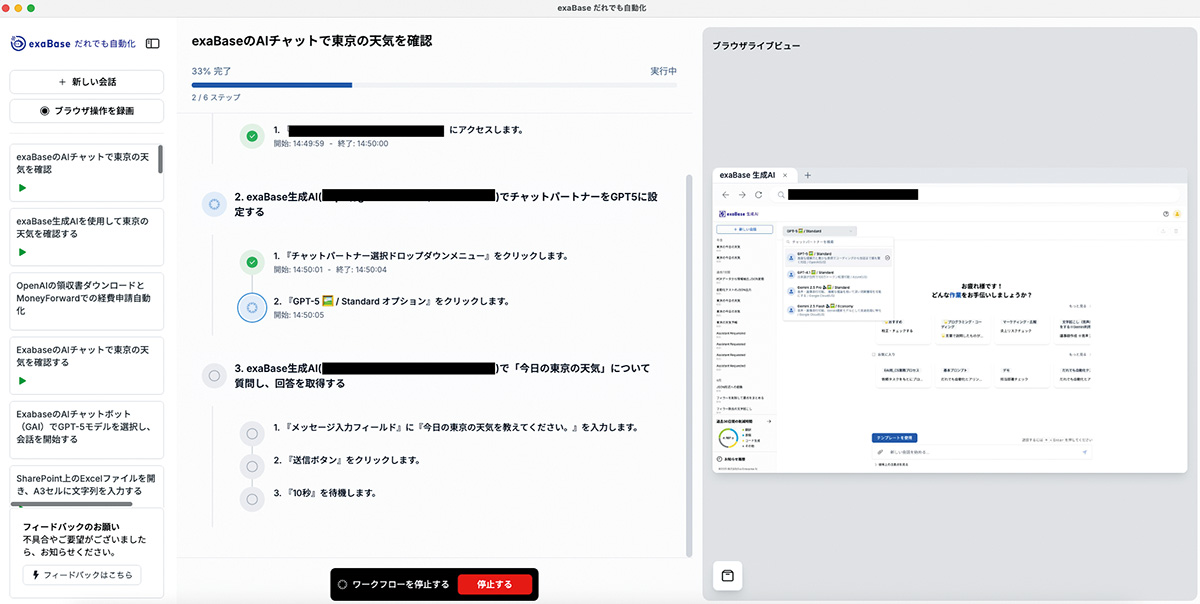Open 'OpenAIの領収書ダウンロード' conversation item

pyautogui.click(x=86, y=298)
